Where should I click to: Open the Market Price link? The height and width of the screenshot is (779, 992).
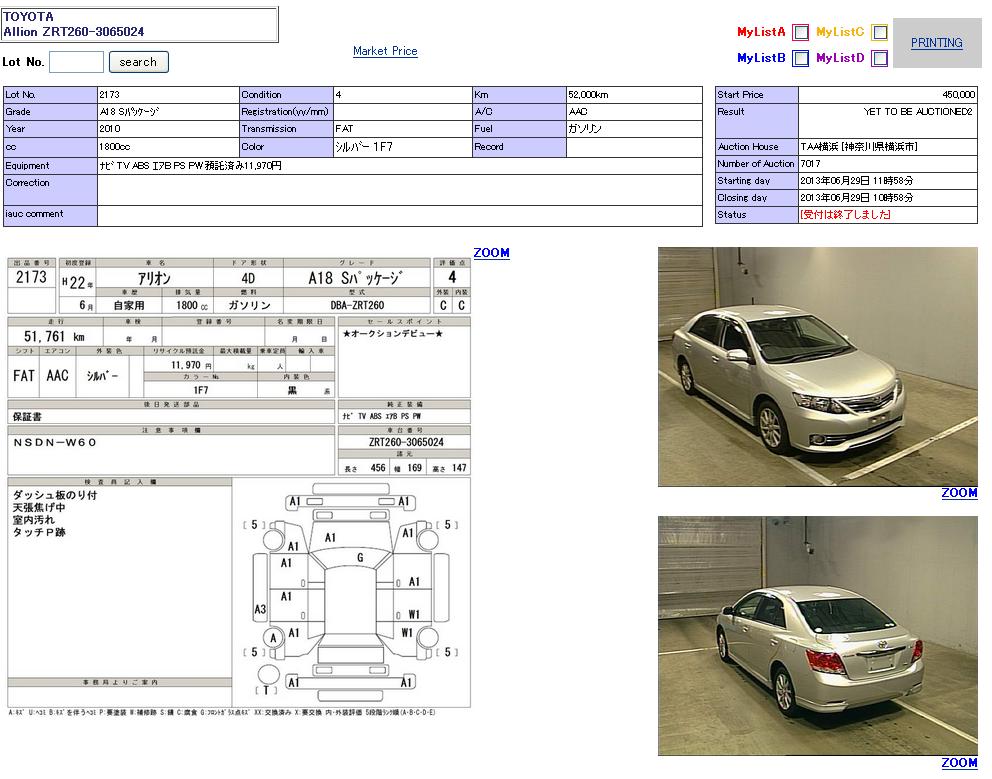[385, 51]
